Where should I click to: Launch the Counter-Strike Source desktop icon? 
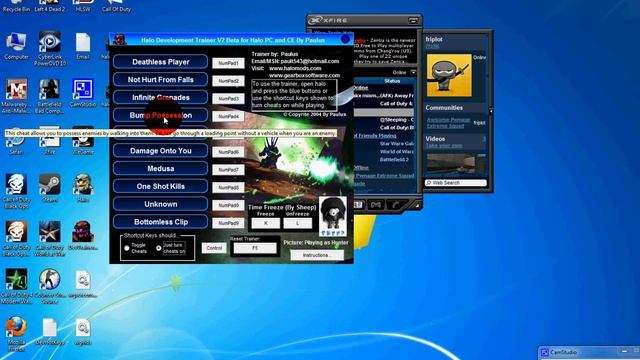tap(49, 286)
